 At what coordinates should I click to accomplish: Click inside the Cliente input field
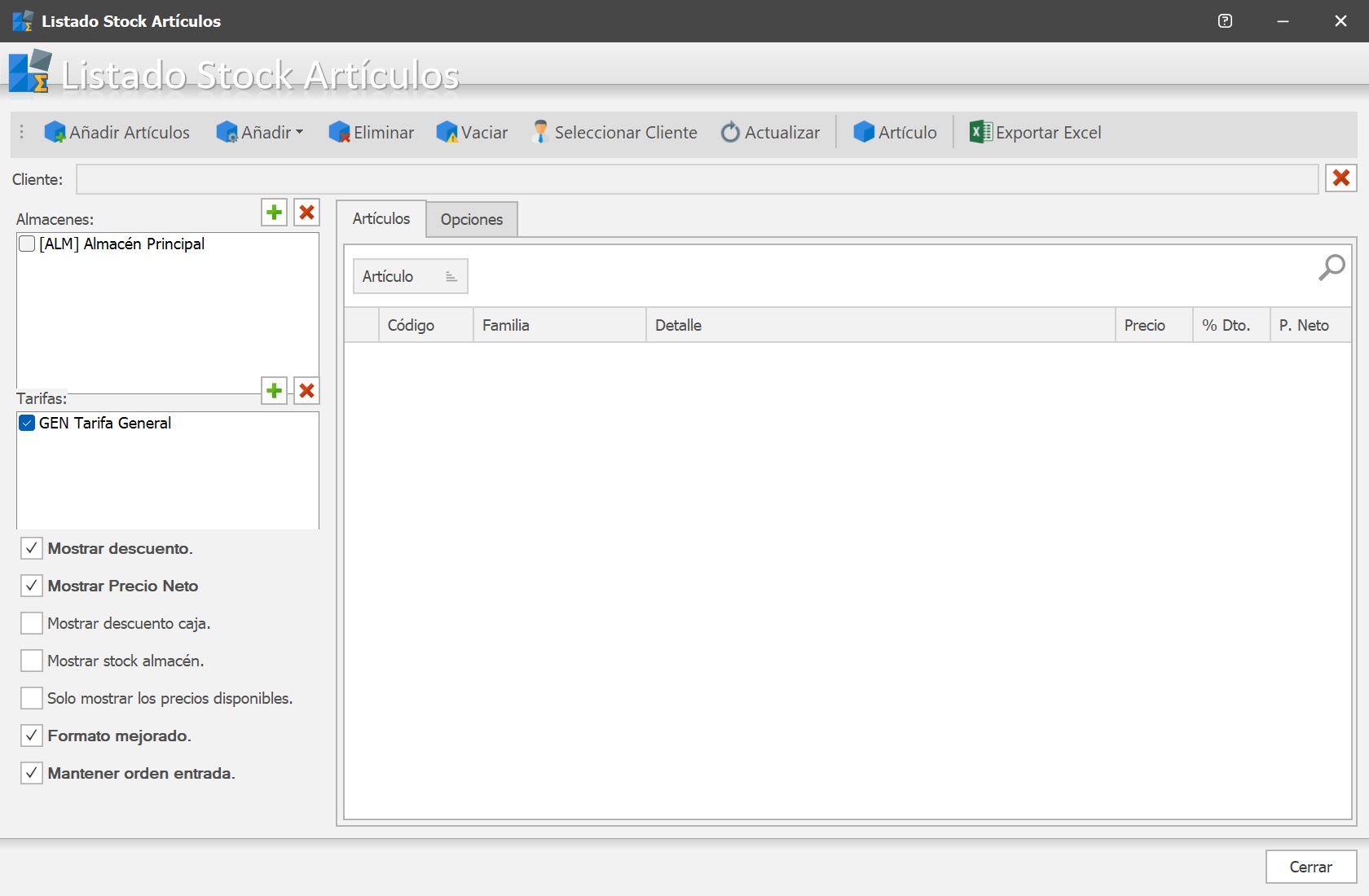[x=698, y=179]
